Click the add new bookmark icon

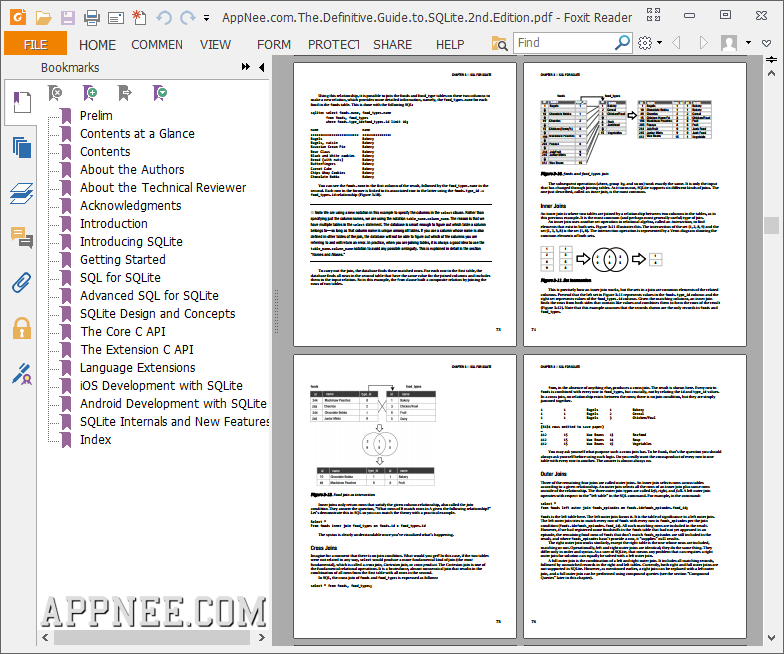(x=90, y=93)
